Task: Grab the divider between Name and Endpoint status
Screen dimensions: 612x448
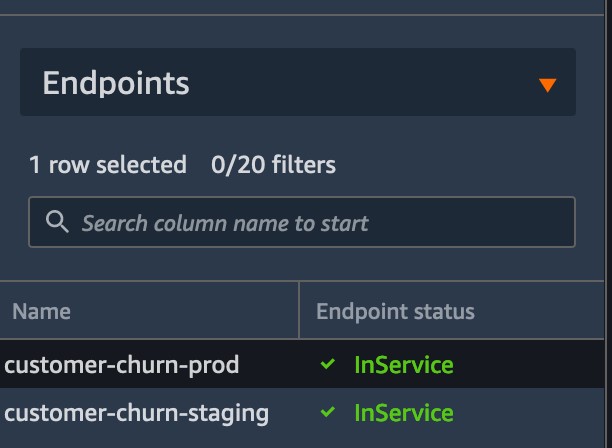Action: pos(299,310)
